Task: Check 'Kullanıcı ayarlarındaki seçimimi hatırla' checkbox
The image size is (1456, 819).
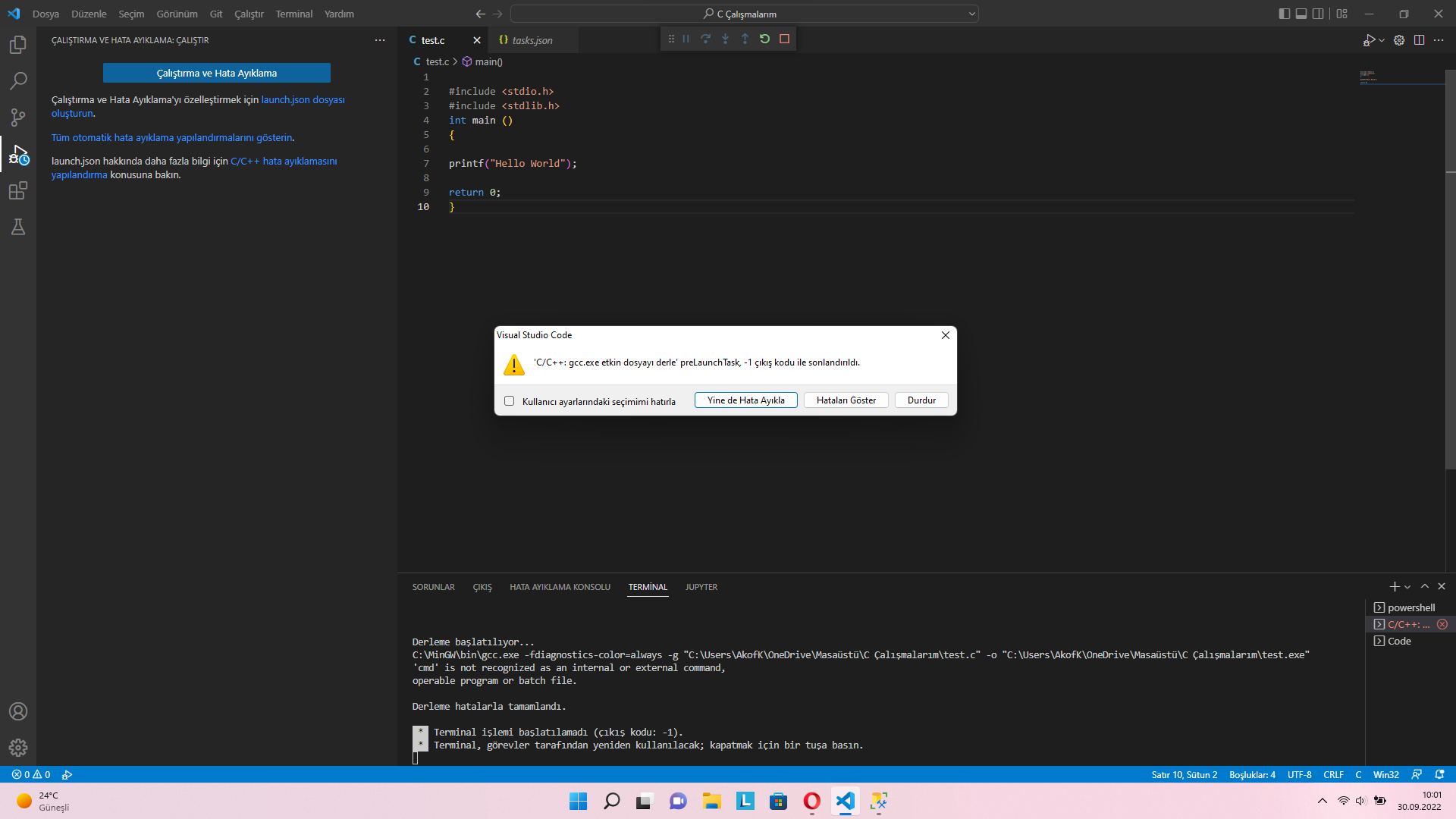Action: tap(510, 401)
